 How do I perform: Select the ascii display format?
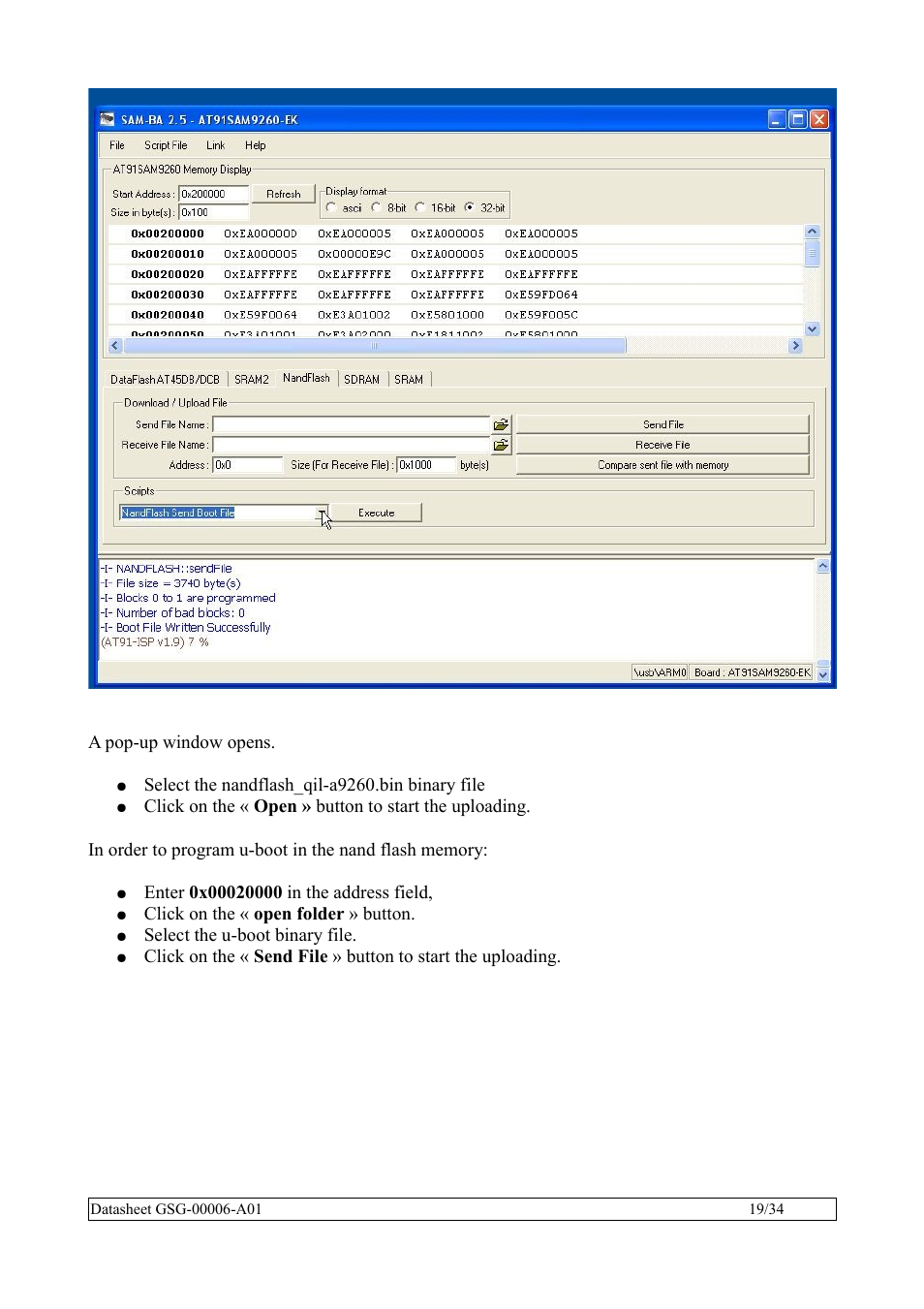tap(331, 207)
